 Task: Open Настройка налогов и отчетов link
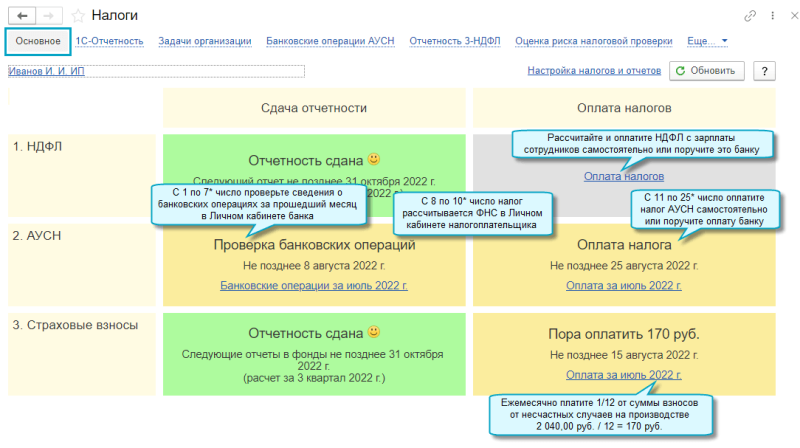pyautogui.click(x=594, y=70)
